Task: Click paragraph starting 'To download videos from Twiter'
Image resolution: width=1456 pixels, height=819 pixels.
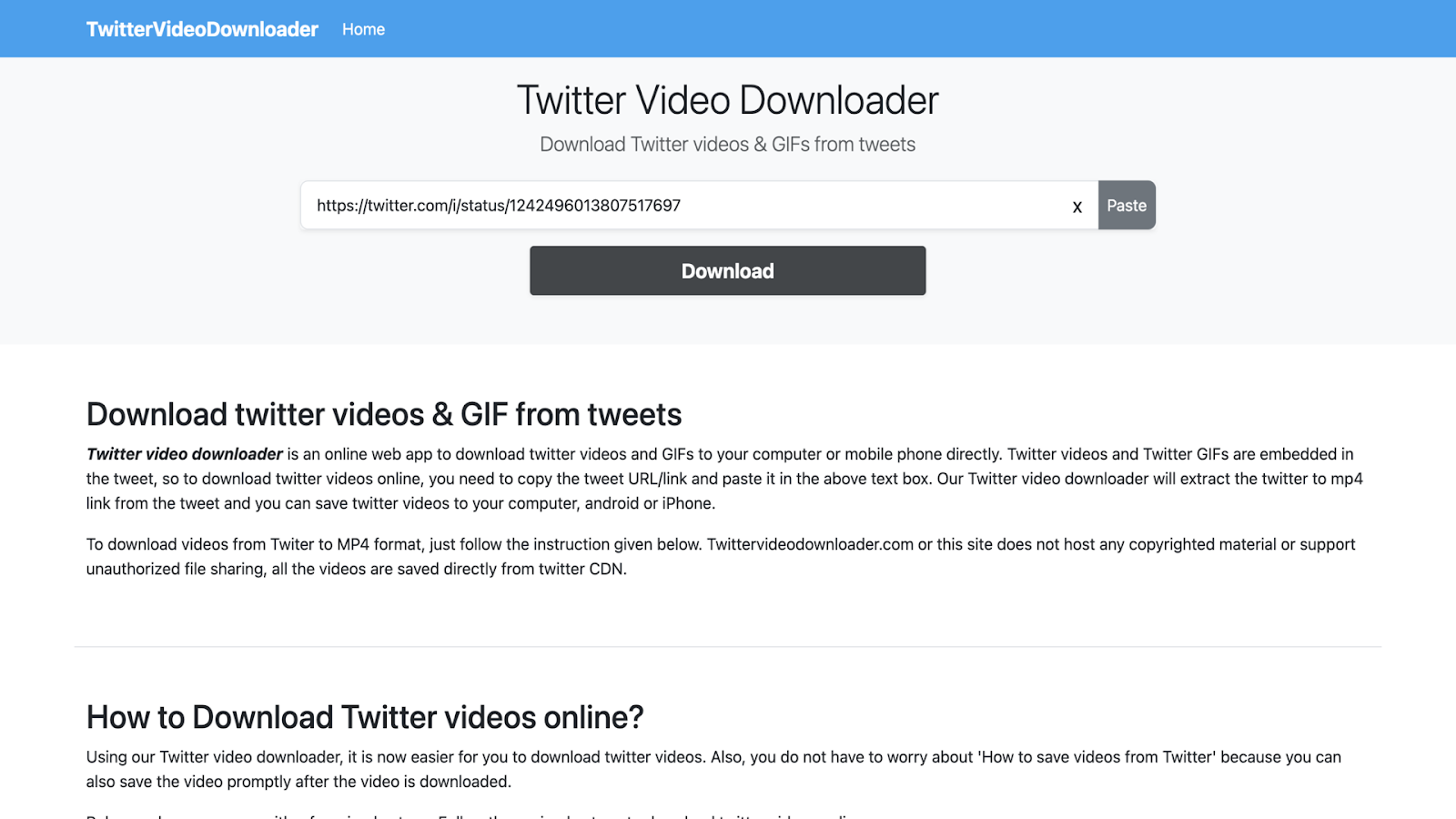Action: [x=721, y=557]
